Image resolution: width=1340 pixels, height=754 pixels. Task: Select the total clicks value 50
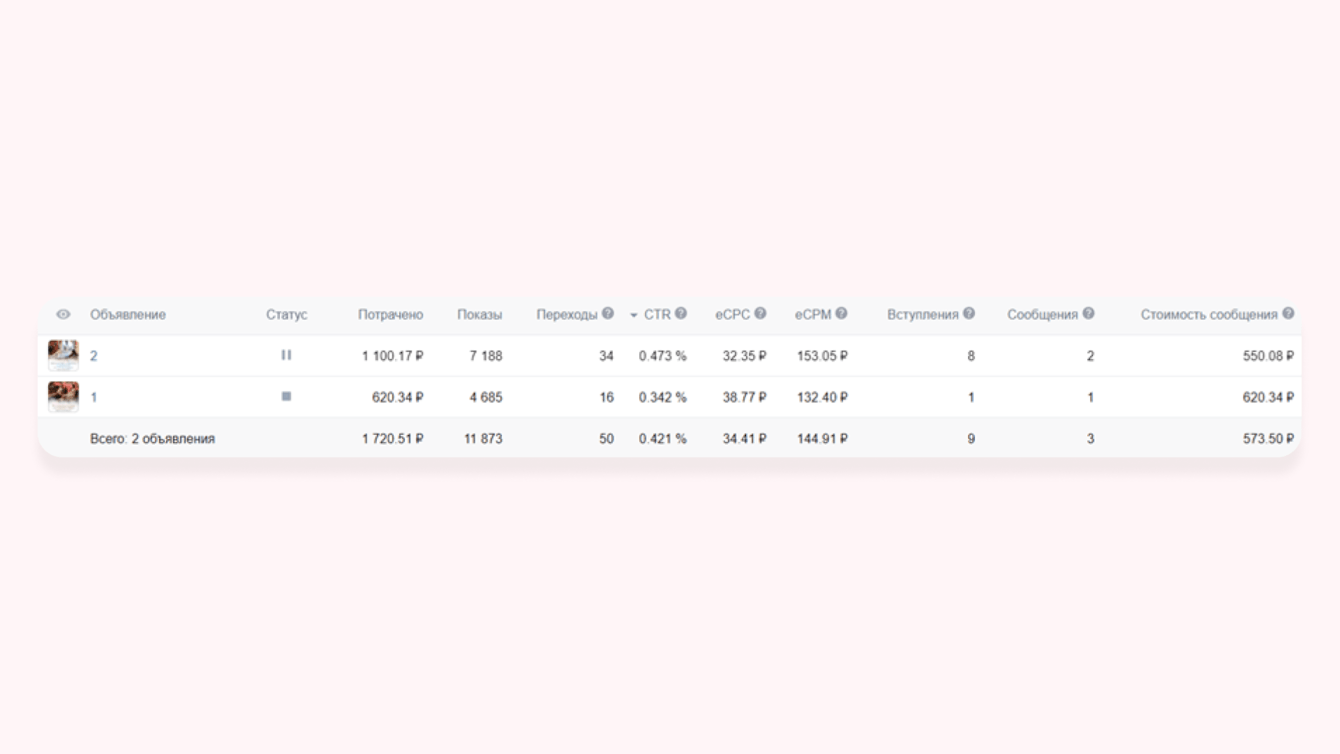(606, 439)
